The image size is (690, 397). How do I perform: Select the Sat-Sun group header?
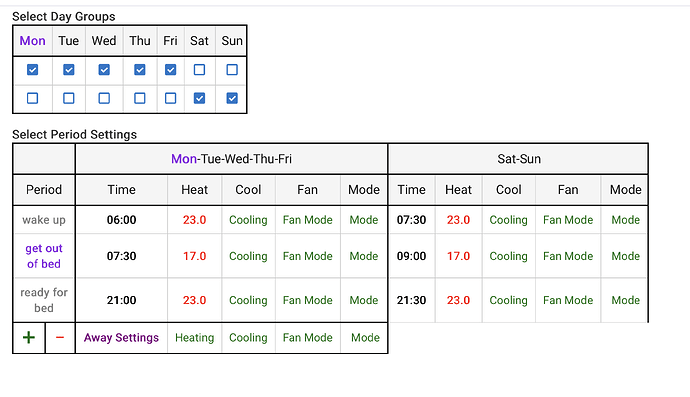[x=519, y=159]
